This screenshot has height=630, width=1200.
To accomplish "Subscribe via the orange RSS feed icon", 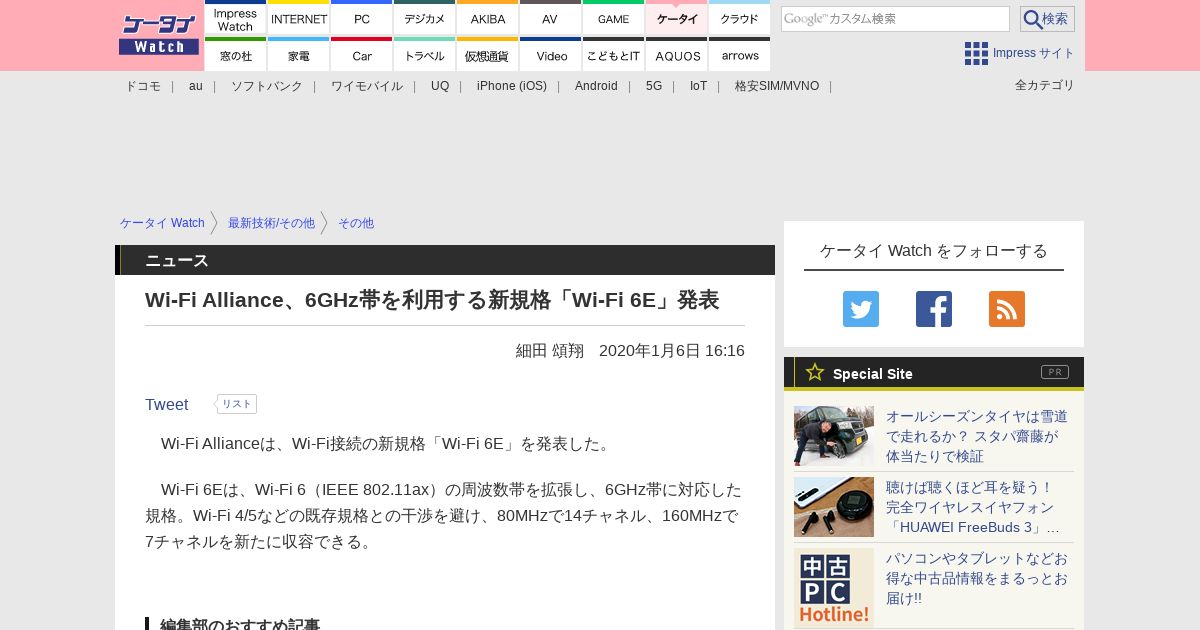I will click(x=1007, y=309).
